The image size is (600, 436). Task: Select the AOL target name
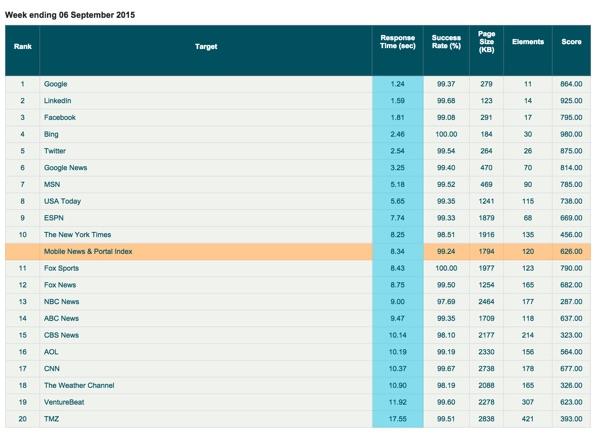click(x=51, y=352)
